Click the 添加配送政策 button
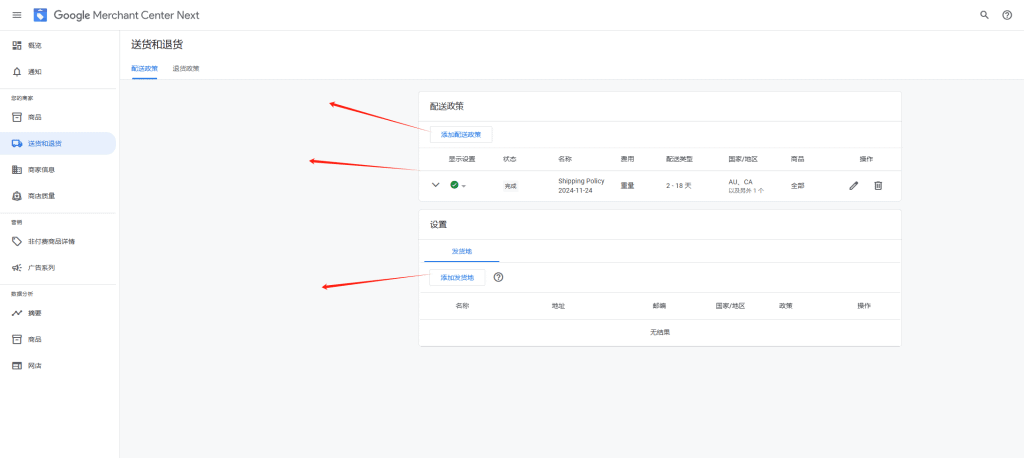 (x=460, y=135)
